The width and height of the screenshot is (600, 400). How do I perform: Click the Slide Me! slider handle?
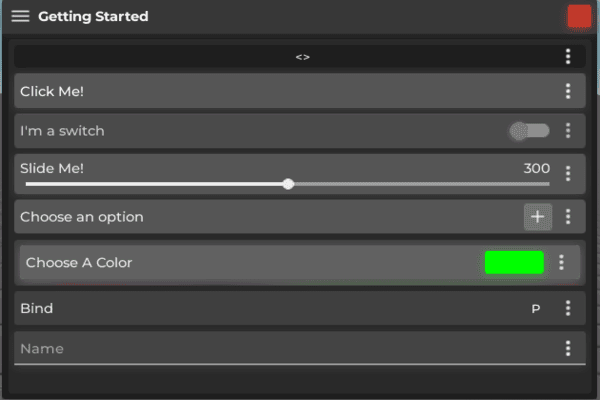coord(289,184)
